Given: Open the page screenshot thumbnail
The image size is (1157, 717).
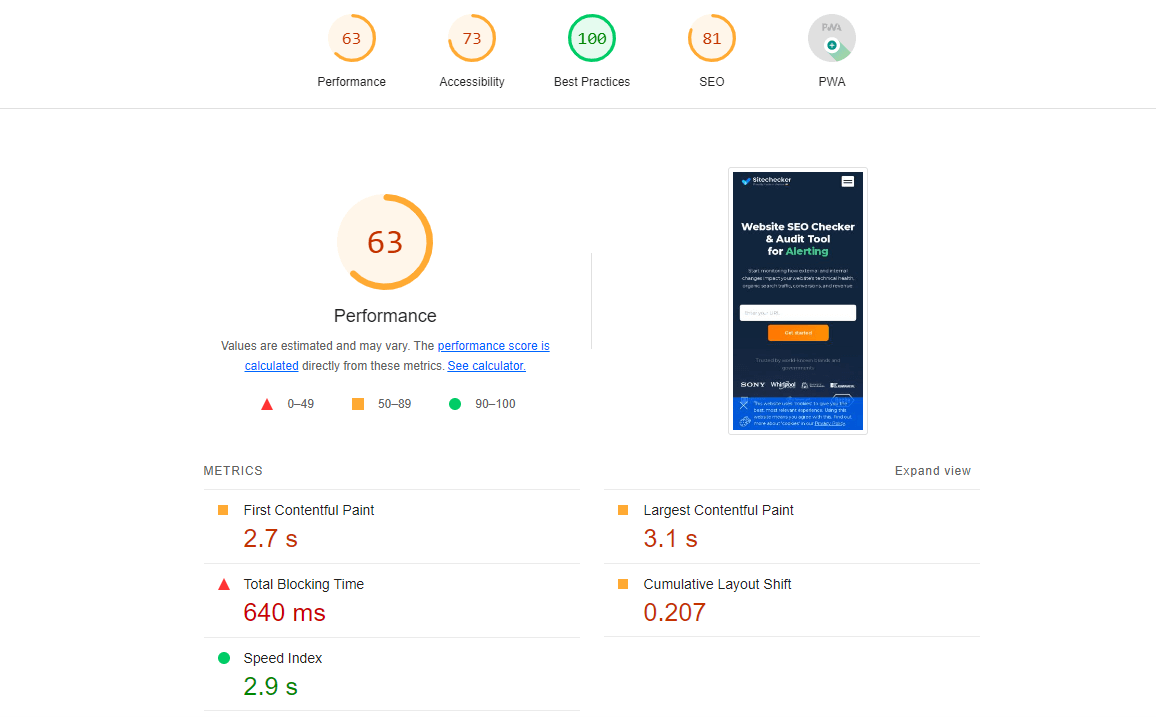Looking at the screenshot, I should [x=798, y=301].
